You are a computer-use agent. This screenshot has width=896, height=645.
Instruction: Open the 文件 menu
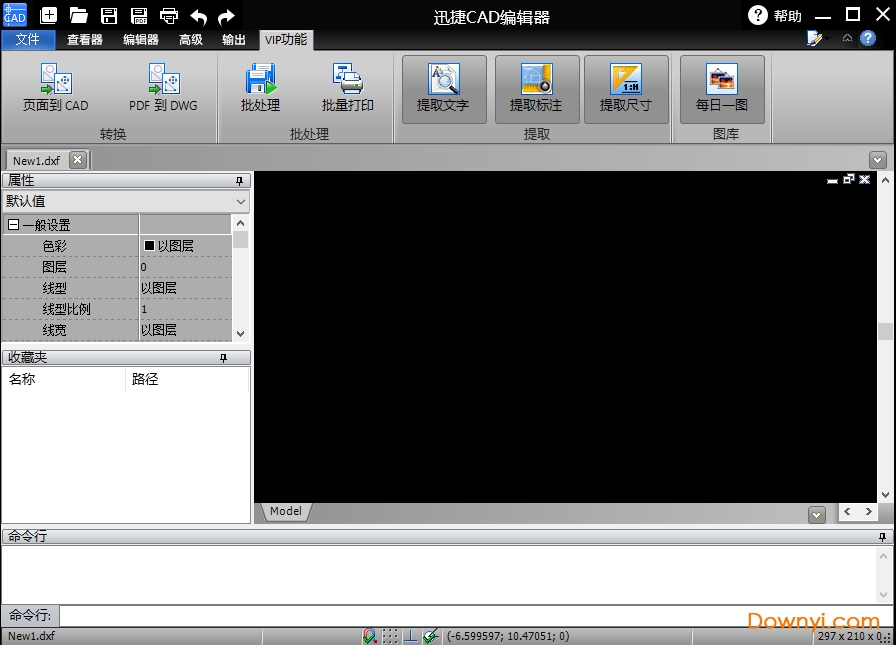click(28, 40)
